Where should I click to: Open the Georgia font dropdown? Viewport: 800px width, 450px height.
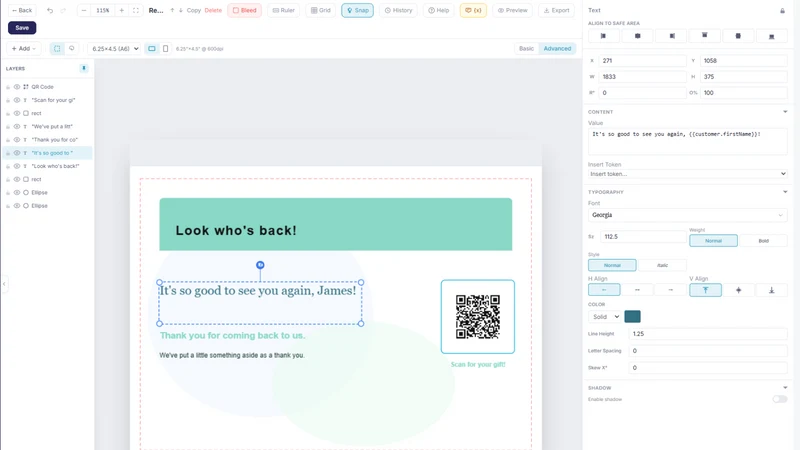click(x=687, y=215)
